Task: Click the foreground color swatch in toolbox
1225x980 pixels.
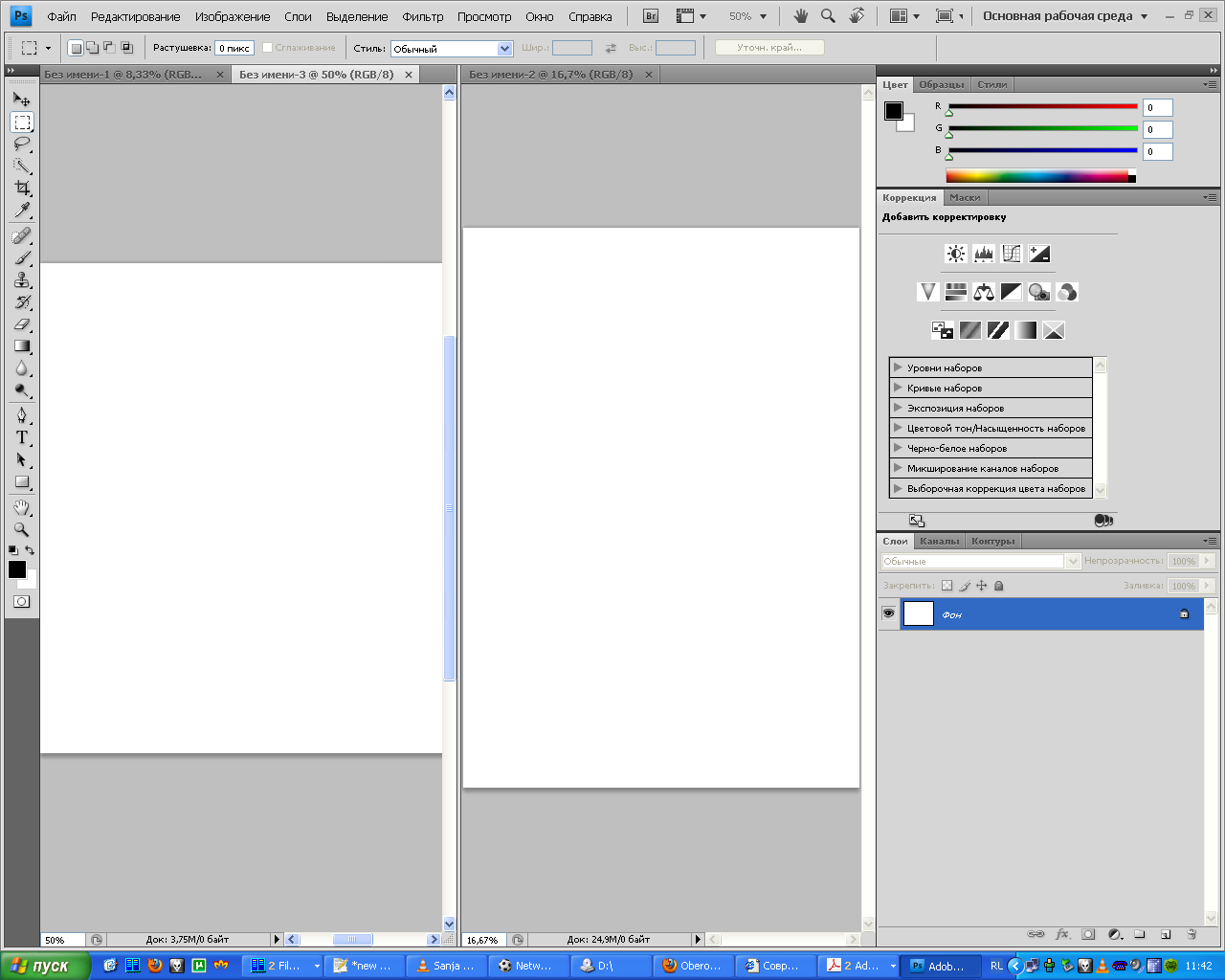Action: coord(16,569)
